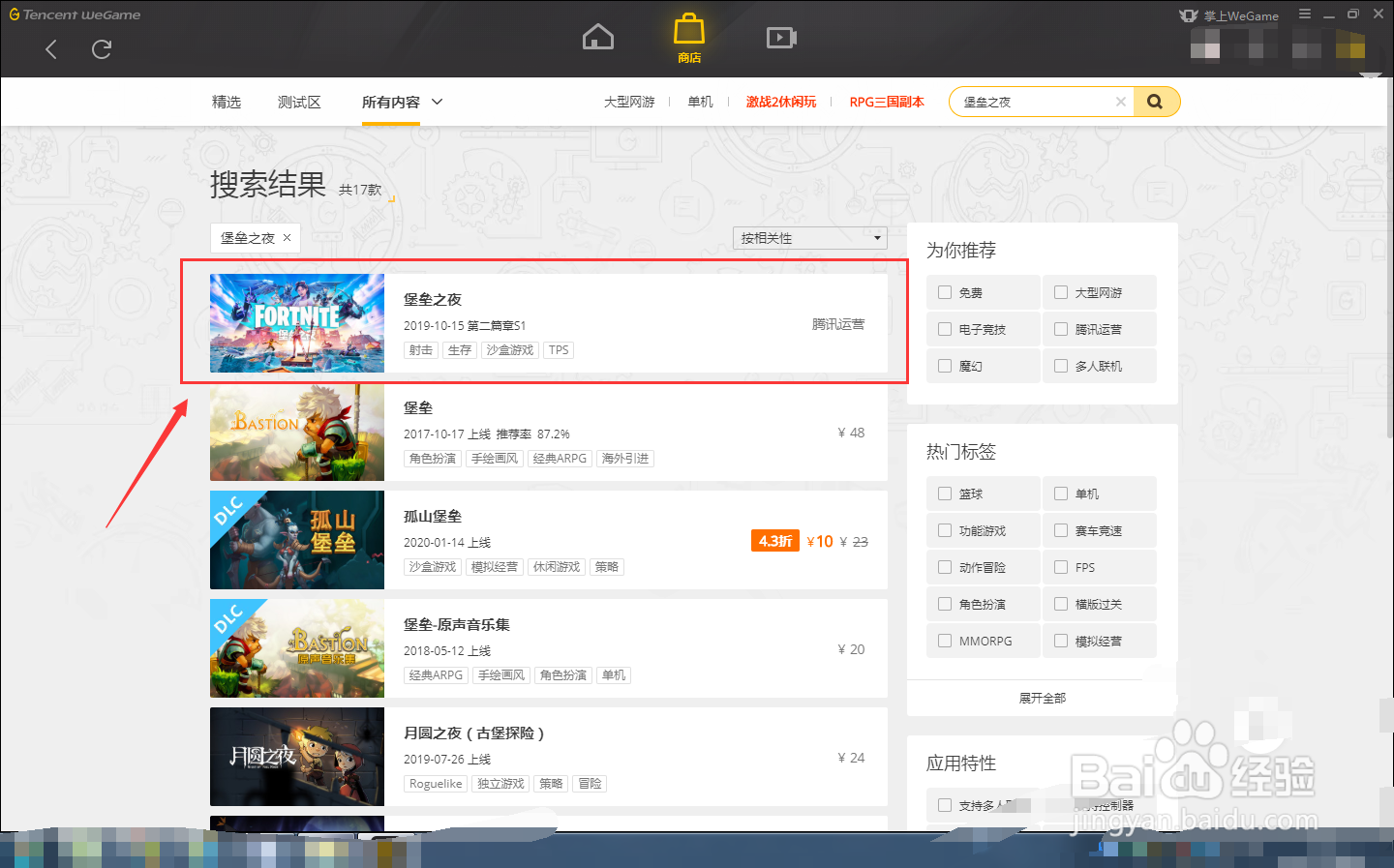Viewport: 1394px width, 868px height.
Task: Remove the 堡垒之夜 filter tag X
Action: click(287, 237)
